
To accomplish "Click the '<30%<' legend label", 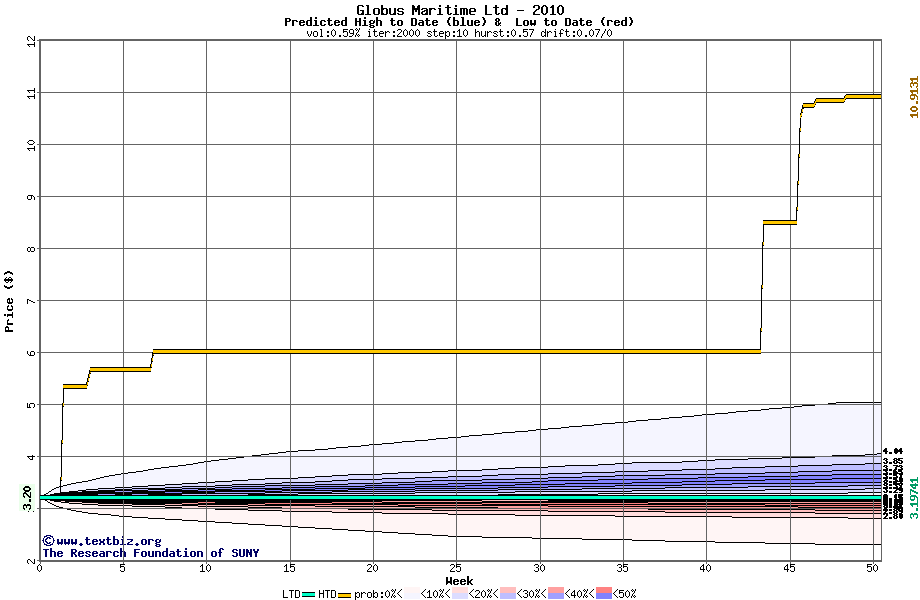I will 532,594.
